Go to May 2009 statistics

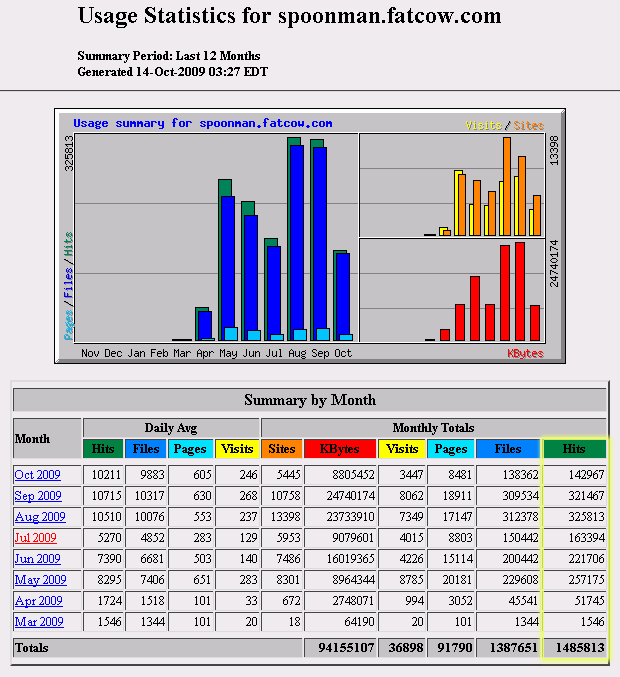(40, 580)
